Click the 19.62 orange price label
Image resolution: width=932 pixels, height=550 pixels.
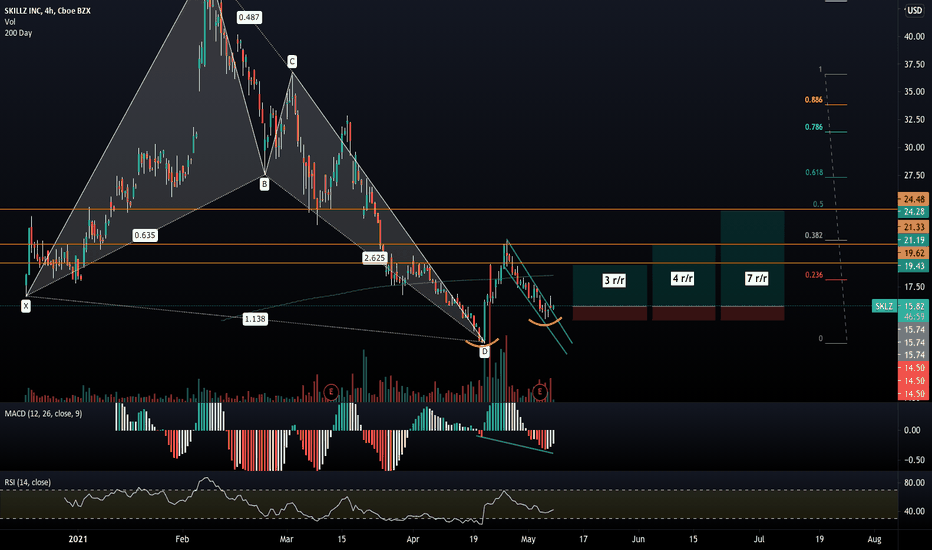point(914,253)
